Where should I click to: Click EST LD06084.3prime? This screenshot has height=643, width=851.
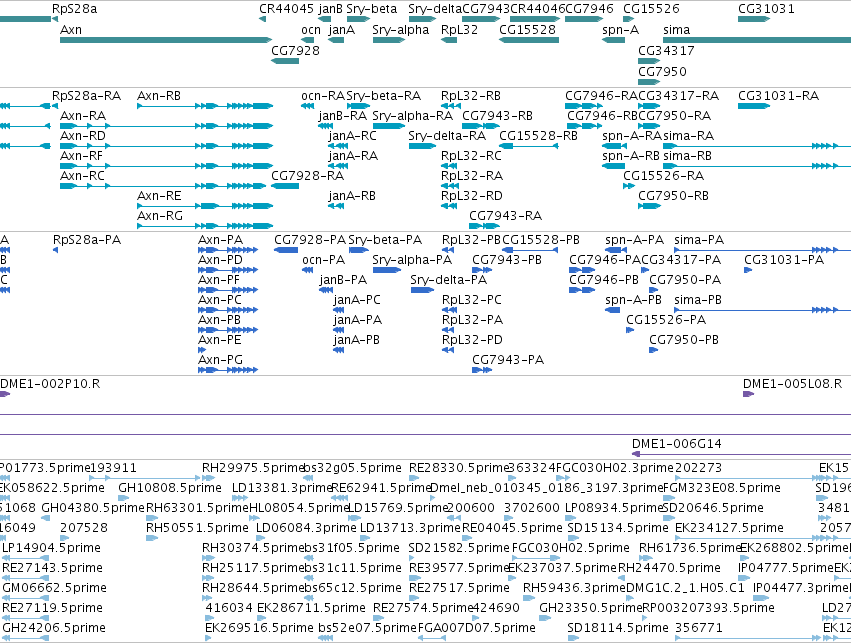point(262,538)
